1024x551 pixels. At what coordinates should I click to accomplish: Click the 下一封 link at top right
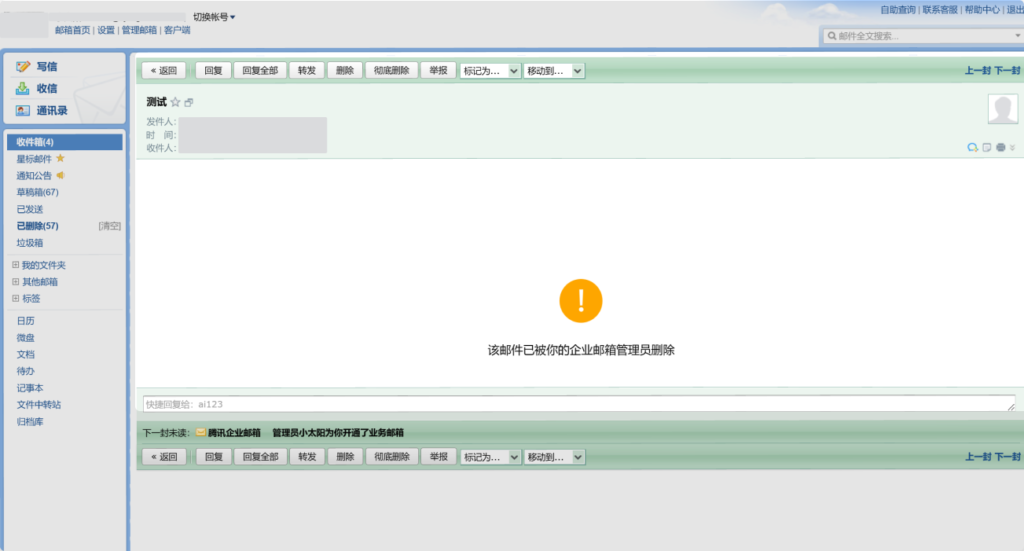click(x=1007, y=71)
